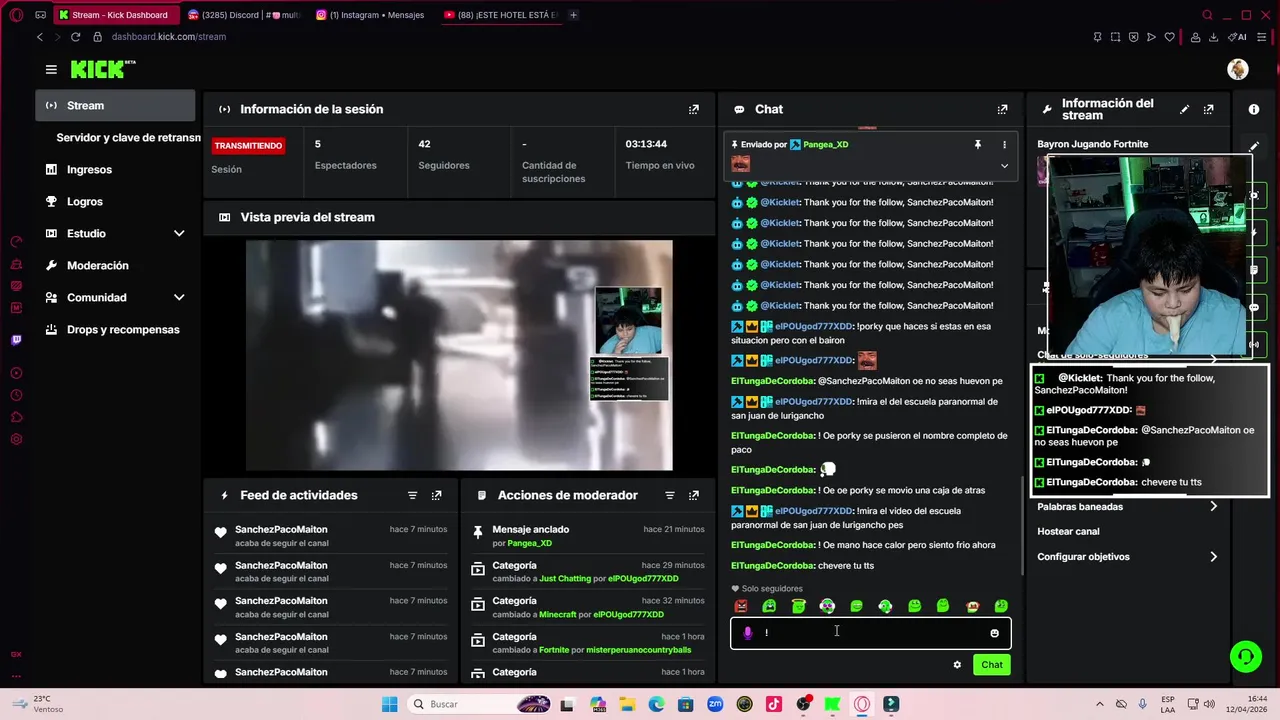This screenshot has height=720, width=1280.
Task: Focus the chat message input field
Action: tap(870, 633)
